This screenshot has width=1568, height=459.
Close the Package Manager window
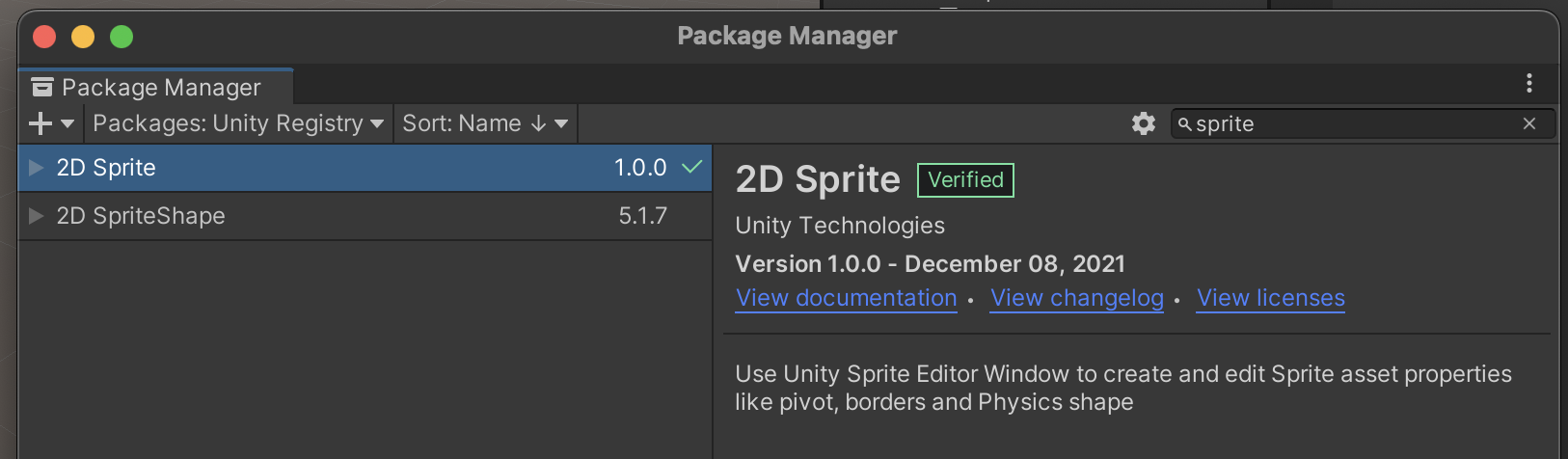44,37
